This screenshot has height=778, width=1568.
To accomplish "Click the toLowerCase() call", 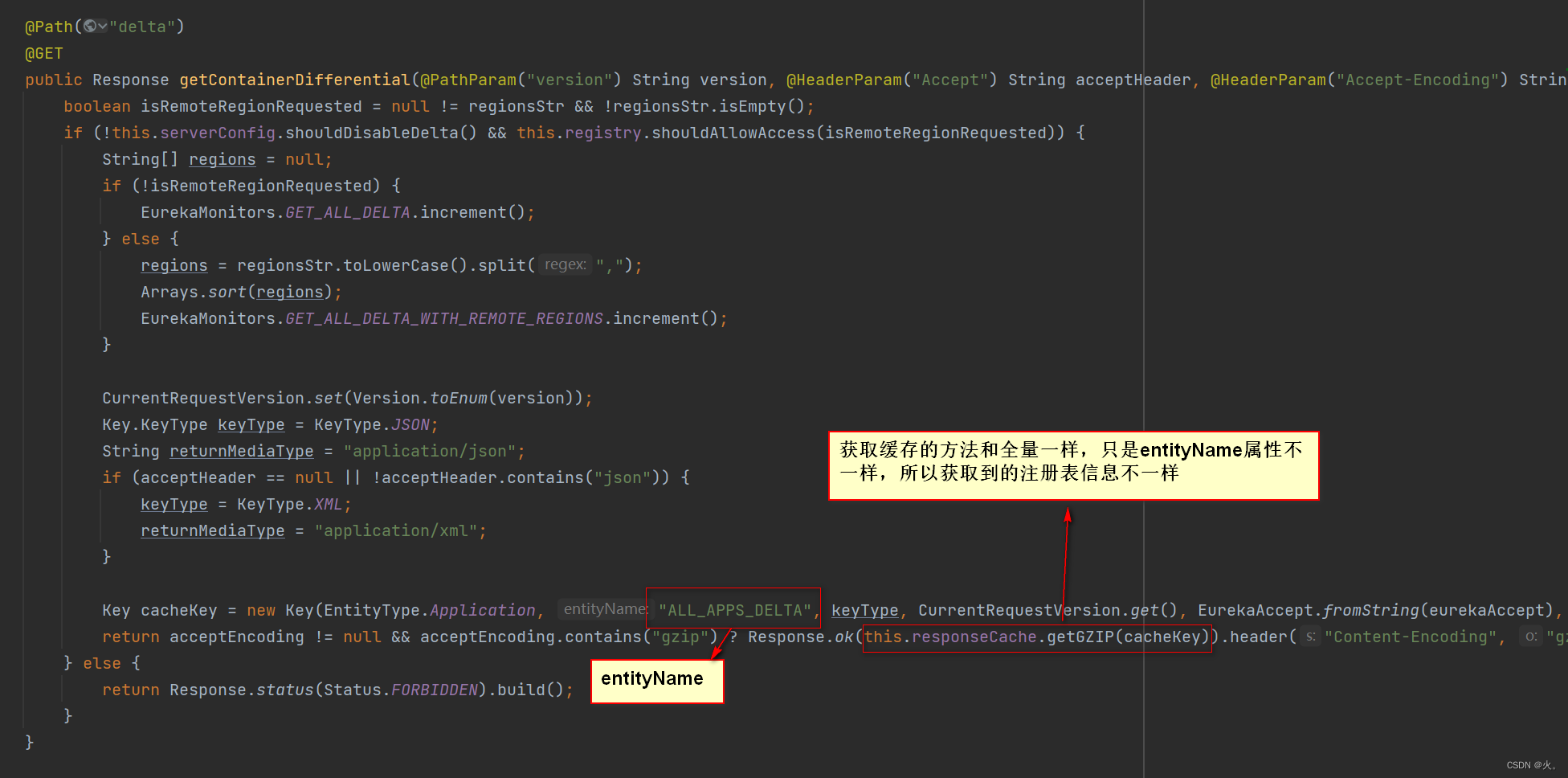I will (x=406, y=265).
